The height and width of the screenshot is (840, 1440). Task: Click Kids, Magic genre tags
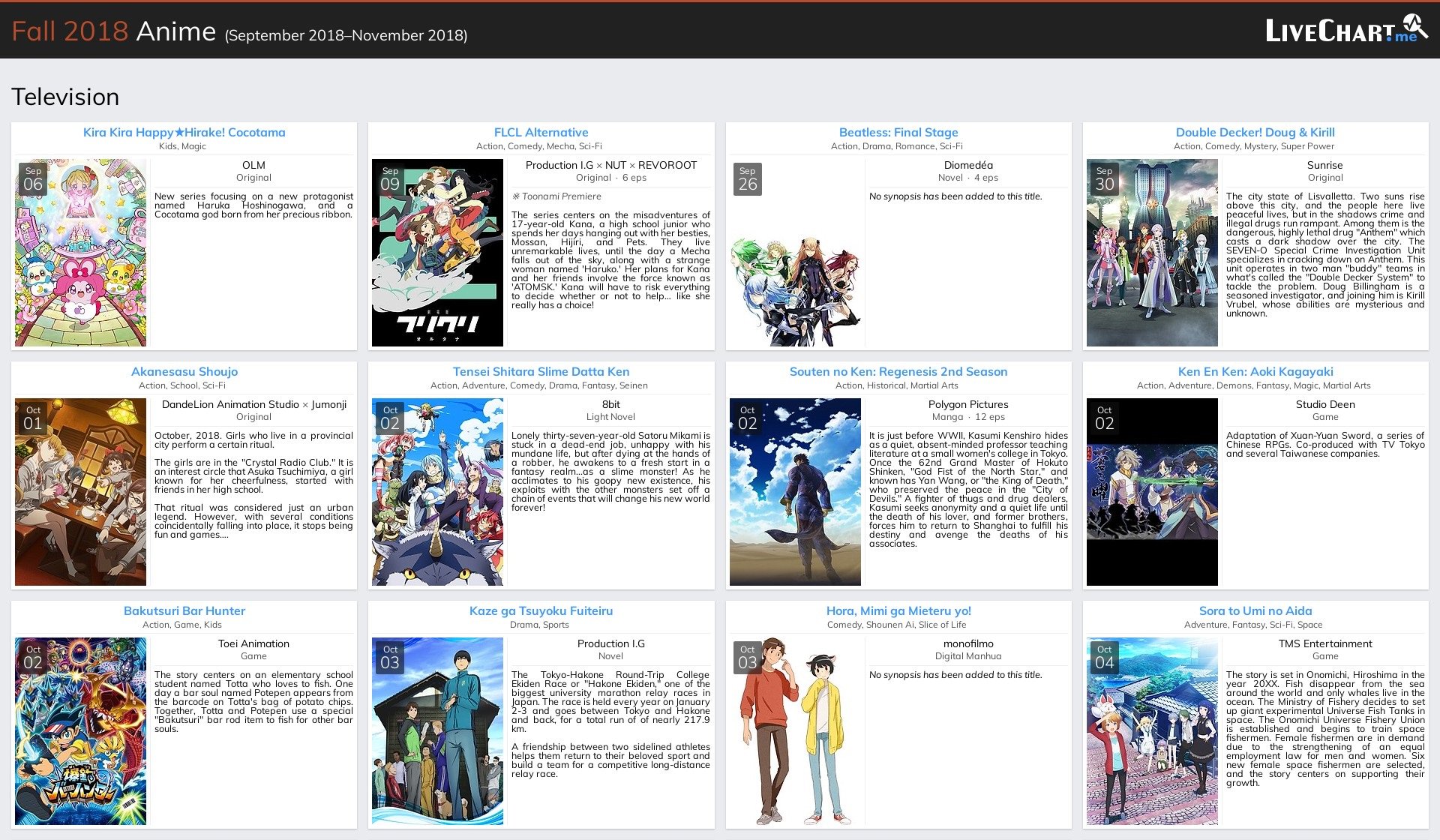[182, 146]
